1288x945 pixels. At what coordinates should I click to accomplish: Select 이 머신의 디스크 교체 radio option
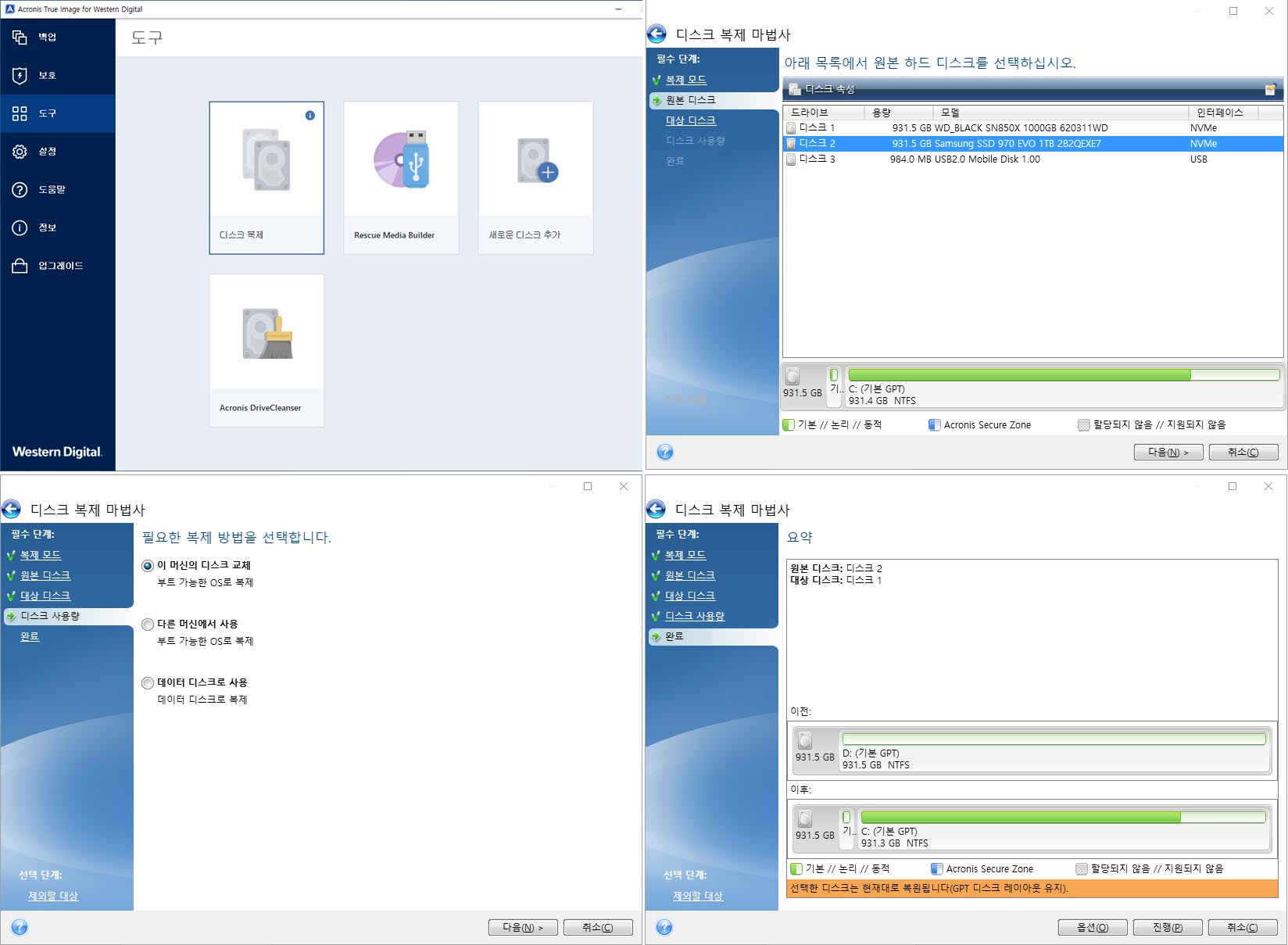(148, 566)
